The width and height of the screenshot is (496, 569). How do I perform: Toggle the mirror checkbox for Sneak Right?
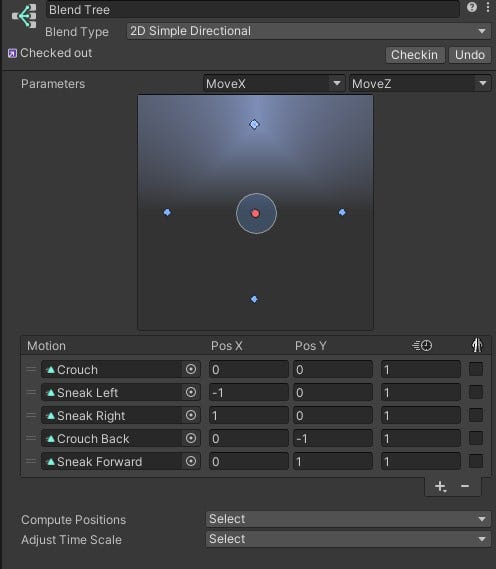tap(476, 415)
